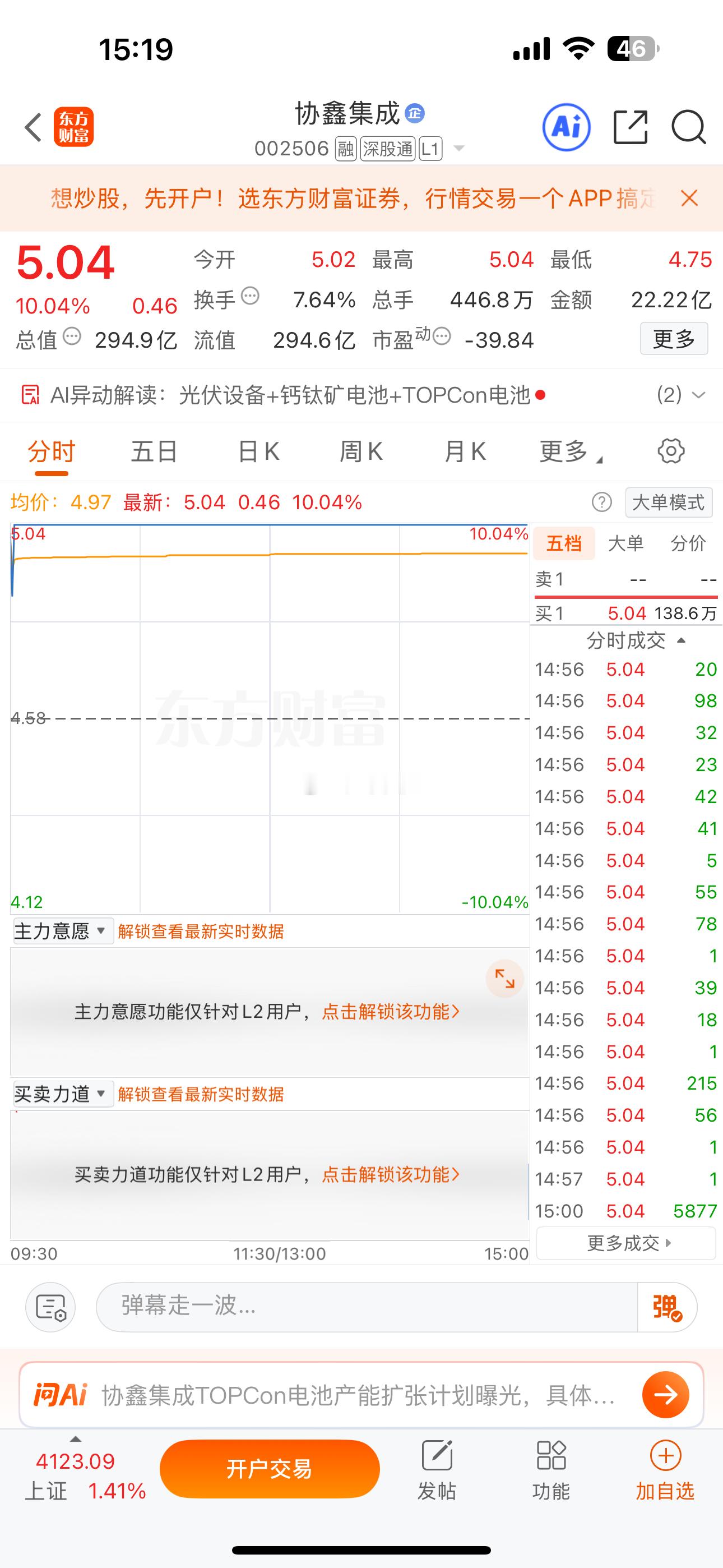Expand the 主力意愿 chart panel
This screenshot has width=723, height=1568.
[504, 978]
